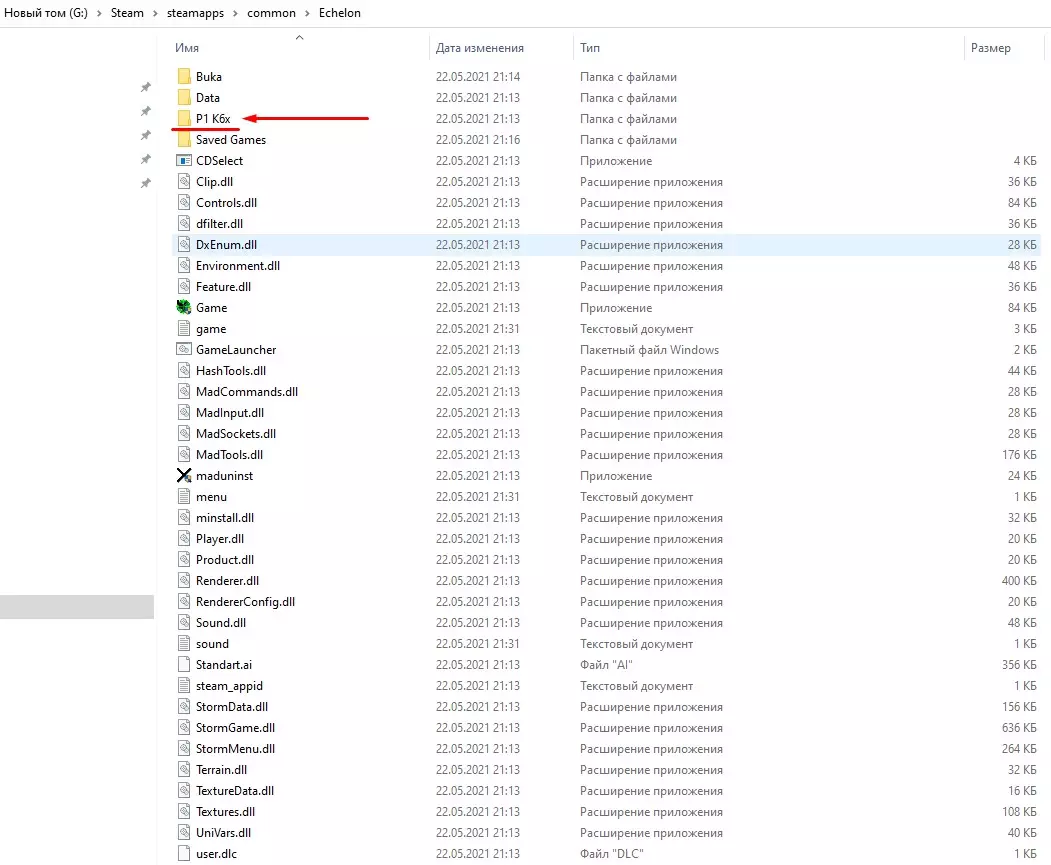Select the Sound.dll file icon
Screen dimensions: 1051x865
click(184, 622)
